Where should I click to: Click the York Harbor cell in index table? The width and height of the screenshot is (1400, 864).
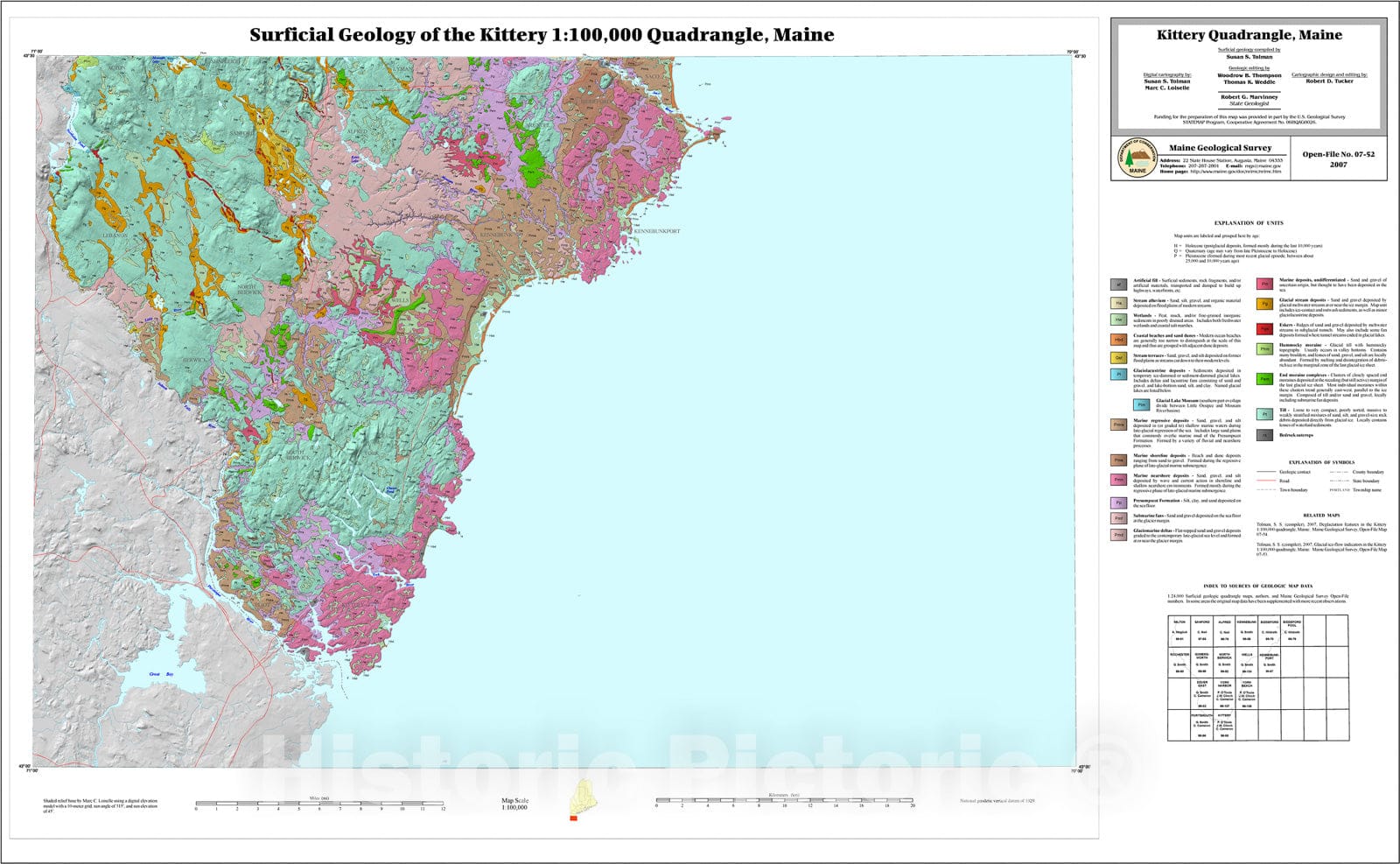[x=1224, y=693]
